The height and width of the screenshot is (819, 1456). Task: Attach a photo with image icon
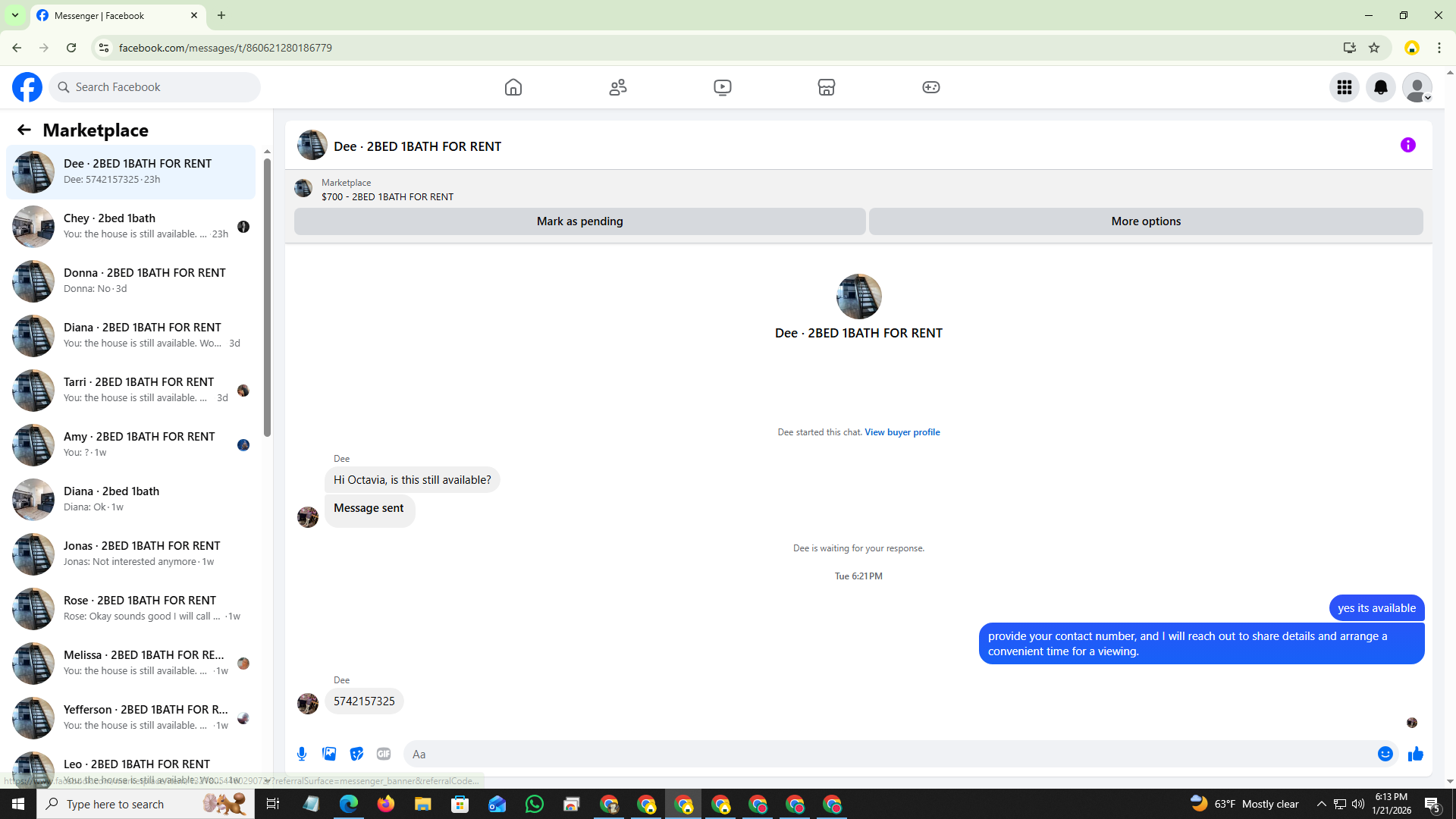click(x=329, y=754)
